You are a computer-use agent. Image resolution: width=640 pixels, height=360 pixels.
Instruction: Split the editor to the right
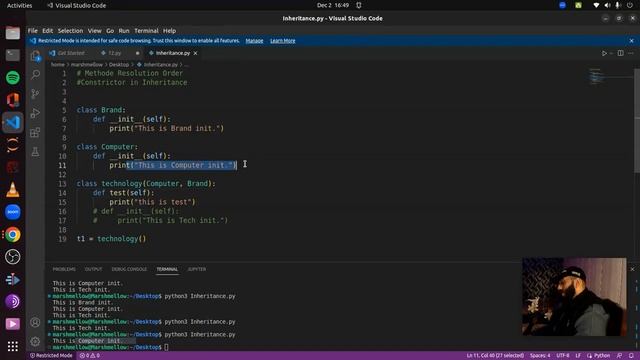[620, 53]
